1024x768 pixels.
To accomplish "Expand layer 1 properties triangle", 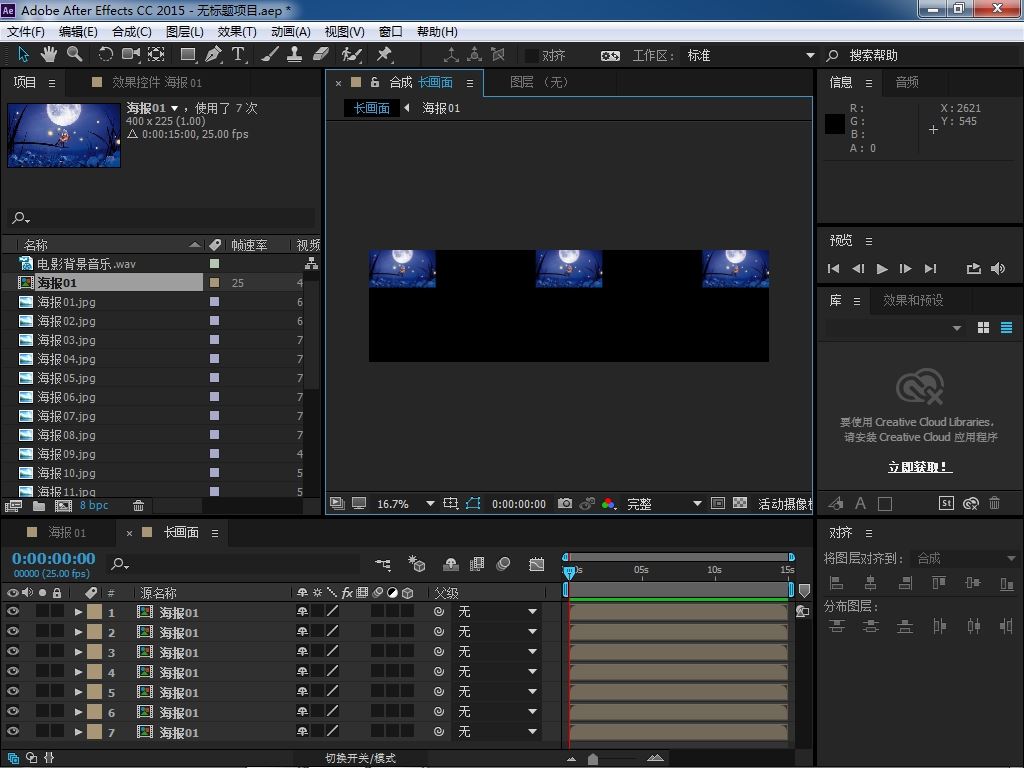I will 78,612.
